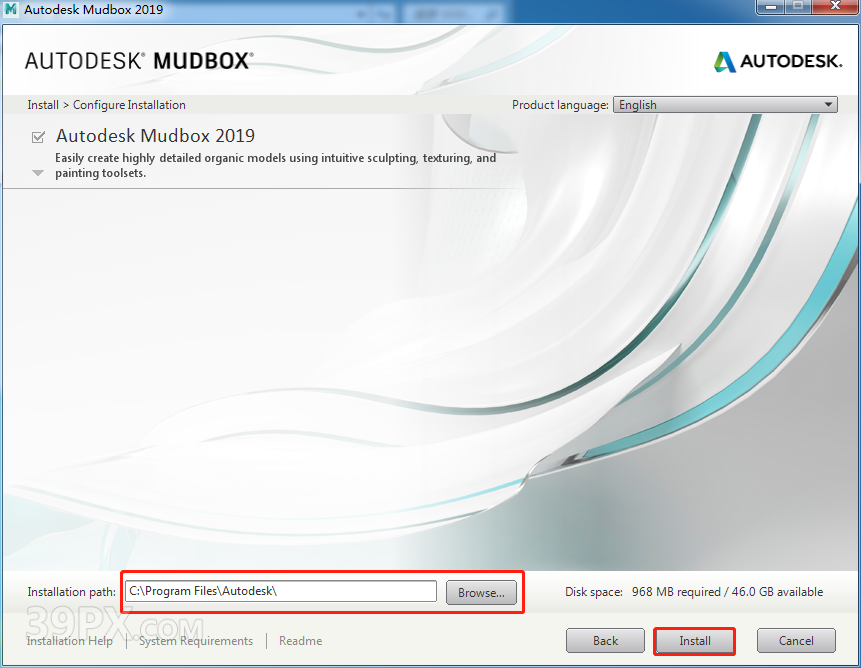Uncheck the Autodesk Mudbox 2019 checkbox
Viewport: 861px width, 668px height.
click(x=38, y=137)
